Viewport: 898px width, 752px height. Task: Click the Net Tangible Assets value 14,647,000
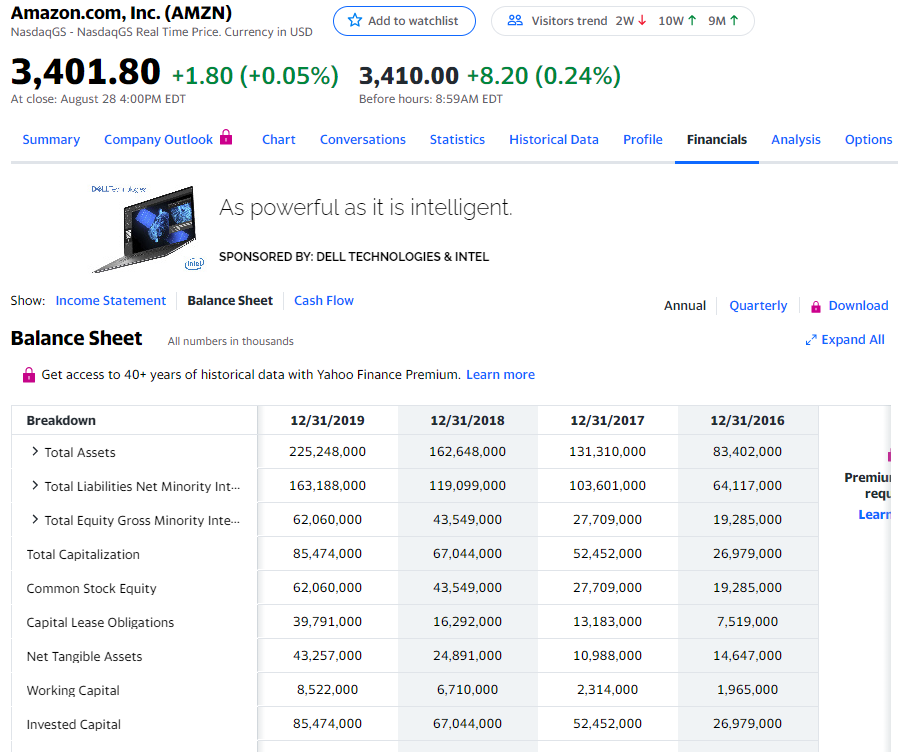click(x=747, y=655)
